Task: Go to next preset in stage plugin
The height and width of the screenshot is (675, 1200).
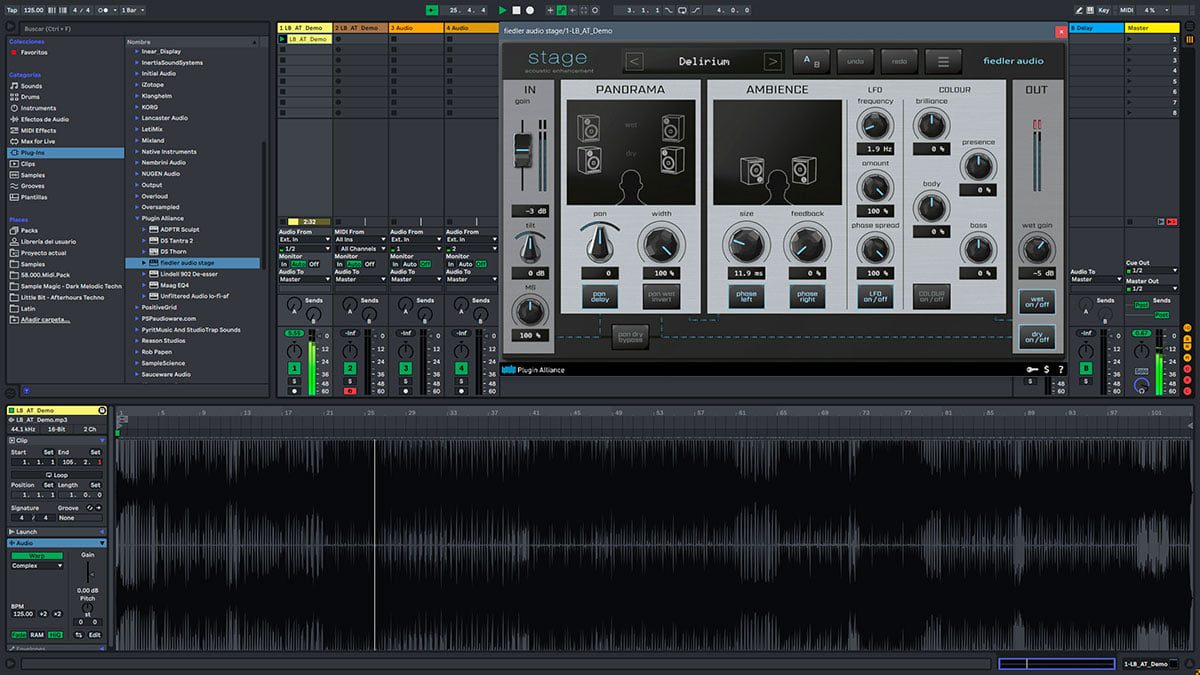Action: 772,62
